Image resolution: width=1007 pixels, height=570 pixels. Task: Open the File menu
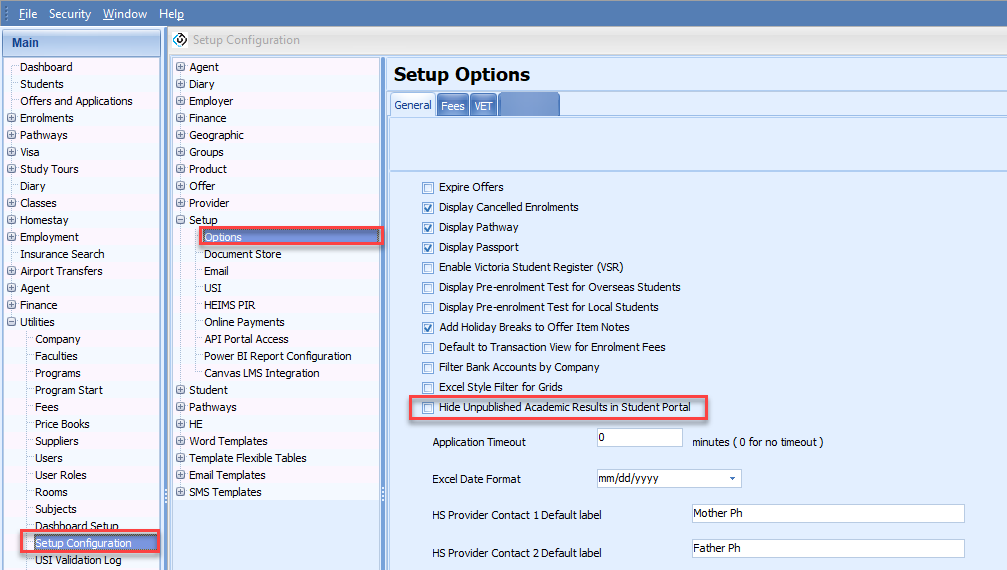click(27, 14)
